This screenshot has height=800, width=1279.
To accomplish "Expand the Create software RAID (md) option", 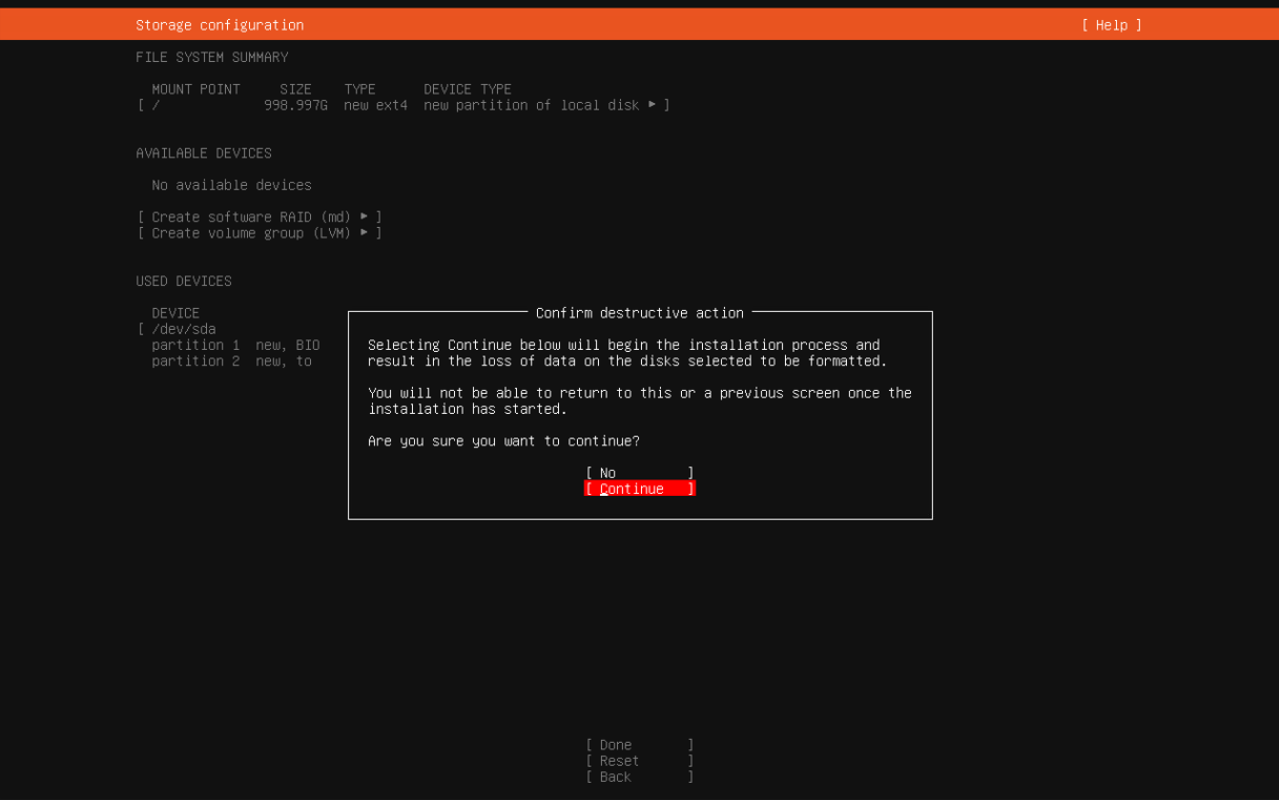I will pos(259,217).
